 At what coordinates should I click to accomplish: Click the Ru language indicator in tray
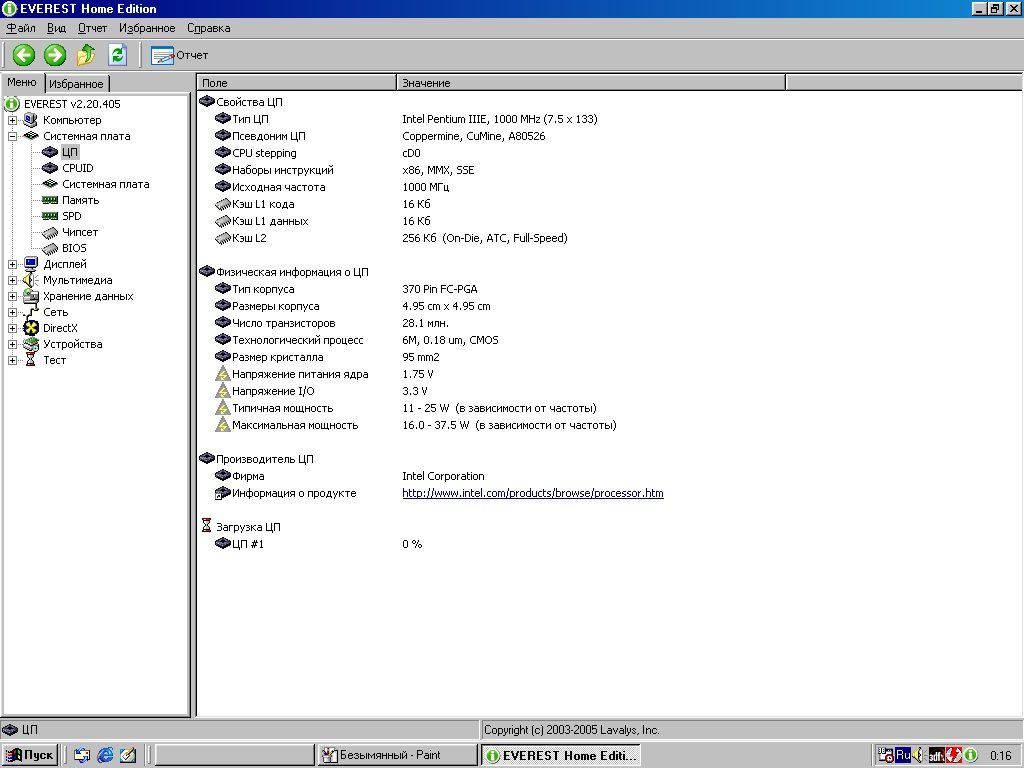[x=903, y=756]
